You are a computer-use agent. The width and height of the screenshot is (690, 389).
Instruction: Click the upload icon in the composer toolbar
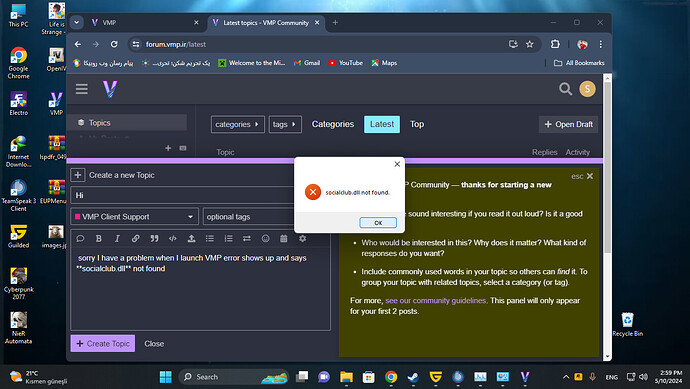coord(191,239)
